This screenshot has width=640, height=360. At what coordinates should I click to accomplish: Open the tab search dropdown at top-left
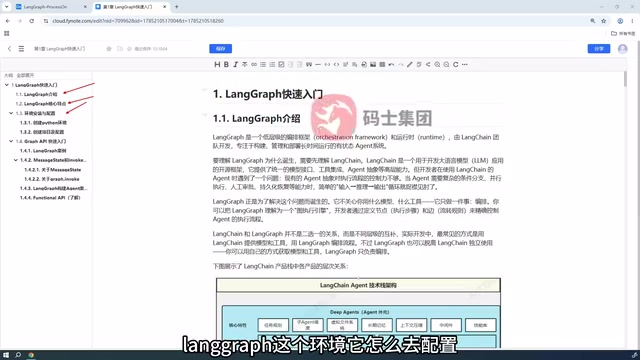7,7
